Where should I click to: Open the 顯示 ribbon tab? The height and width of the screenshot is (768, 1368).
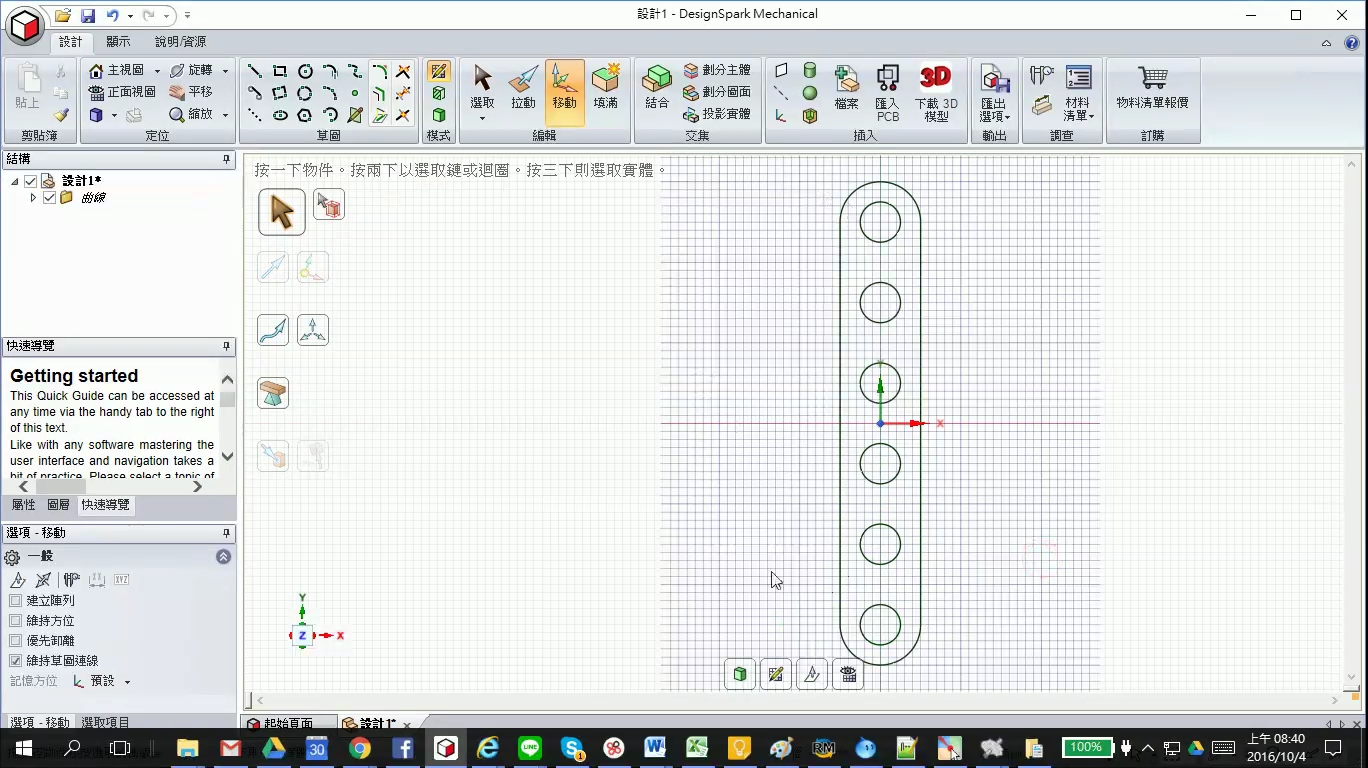click(x=118, y=42)
